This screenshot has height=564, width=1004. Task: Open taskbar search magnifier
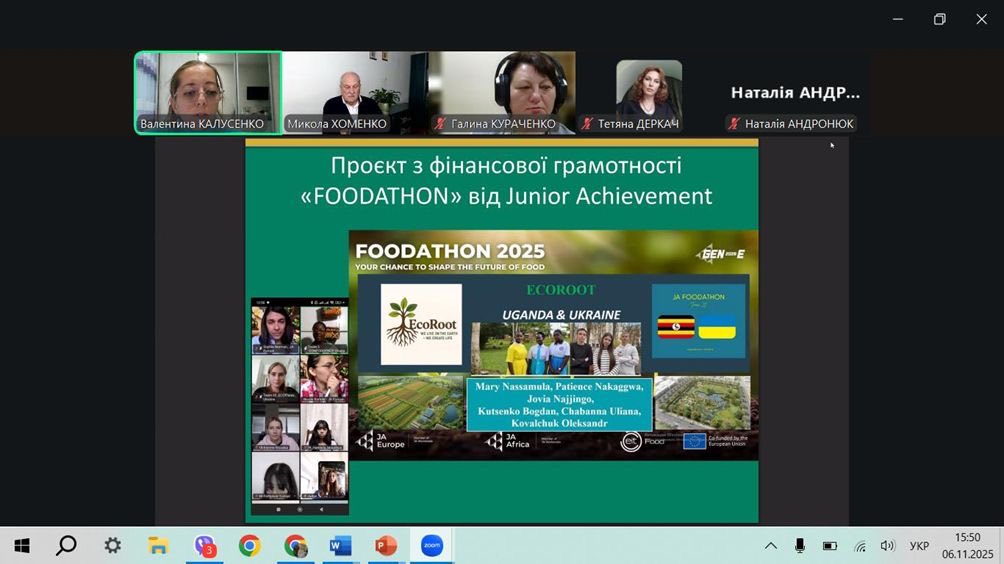click(x=67, y=546)
